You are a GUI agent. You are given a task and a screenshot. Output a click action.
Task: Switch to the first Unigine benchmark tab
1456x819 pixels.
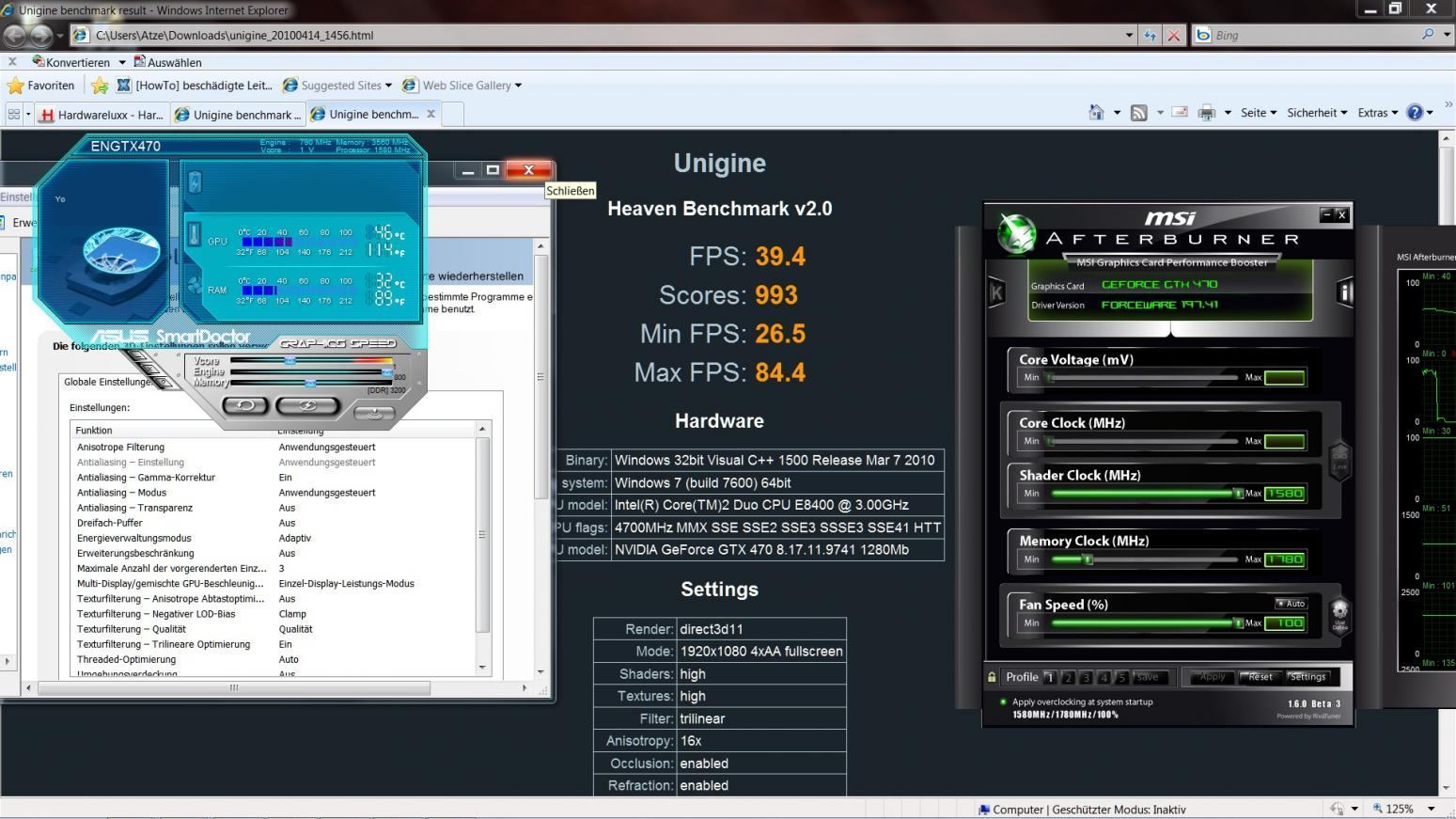pos(238,115)
